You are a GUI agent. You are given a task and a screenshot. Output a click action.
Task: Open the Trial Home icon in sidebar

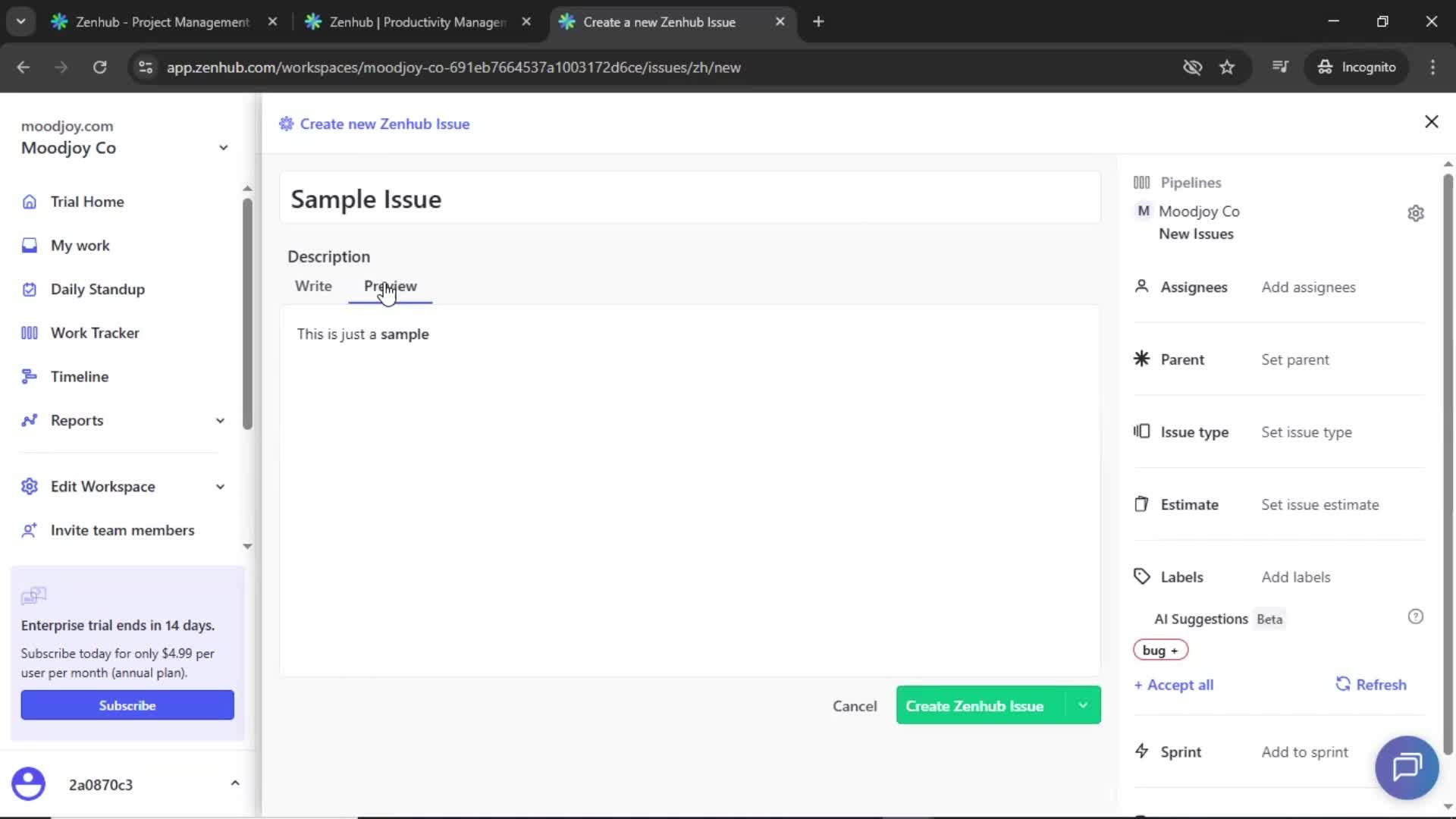(29, 202)
